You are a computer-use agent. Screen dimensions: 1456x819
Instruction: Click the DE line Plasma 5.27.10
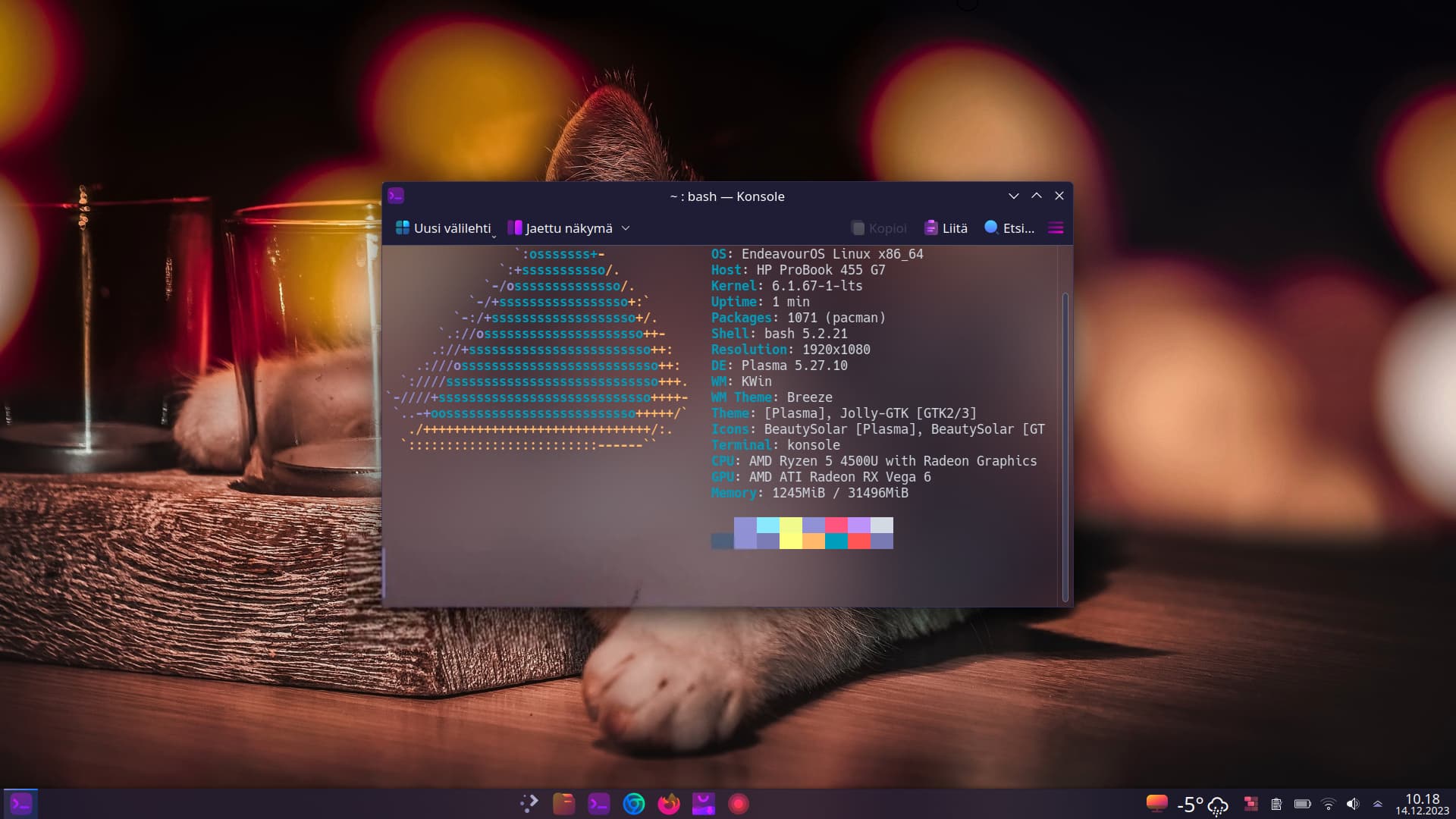[780, 366]
